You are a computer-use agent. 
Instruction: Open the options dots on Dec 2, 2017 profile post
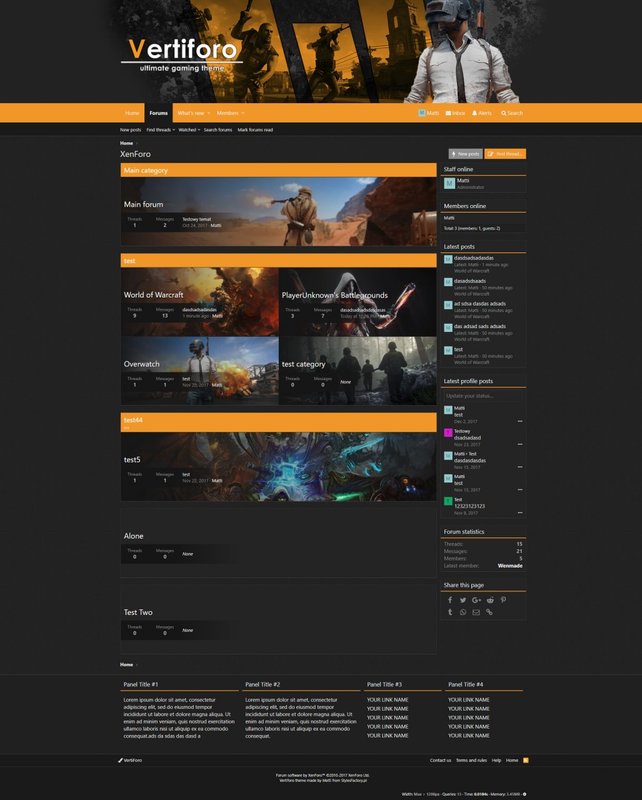coord(520,421)
